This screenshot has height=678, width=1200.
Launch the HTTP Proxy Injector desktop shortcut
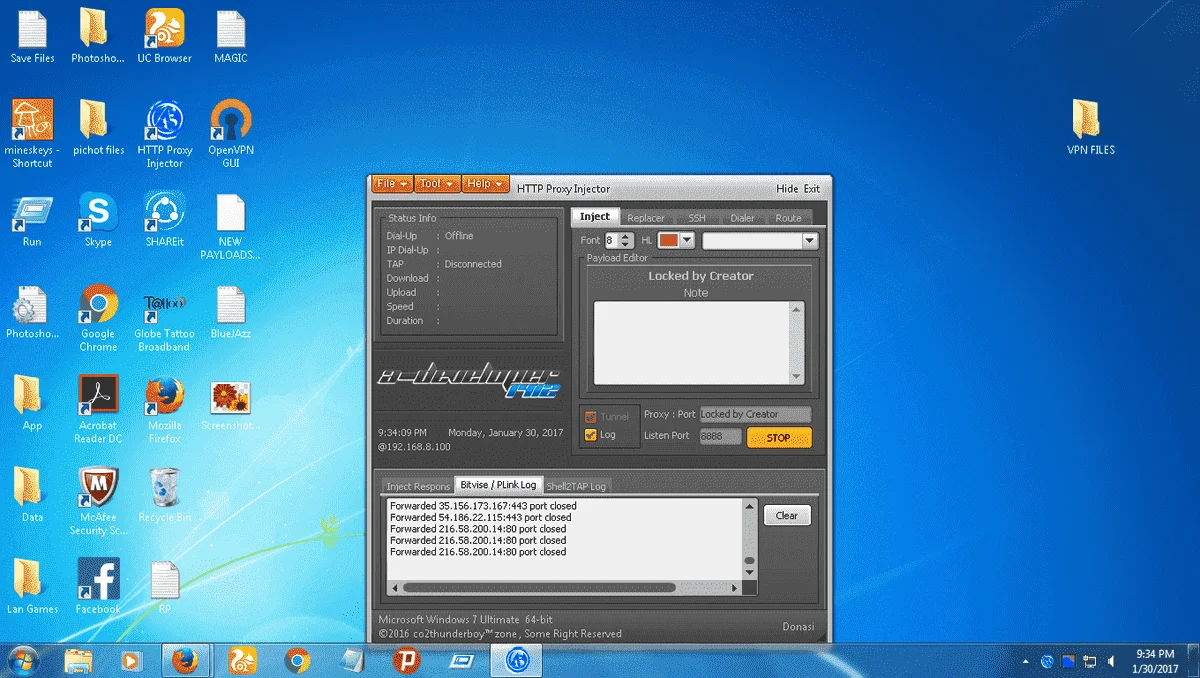pyautogui.click(x=164, y=133)
